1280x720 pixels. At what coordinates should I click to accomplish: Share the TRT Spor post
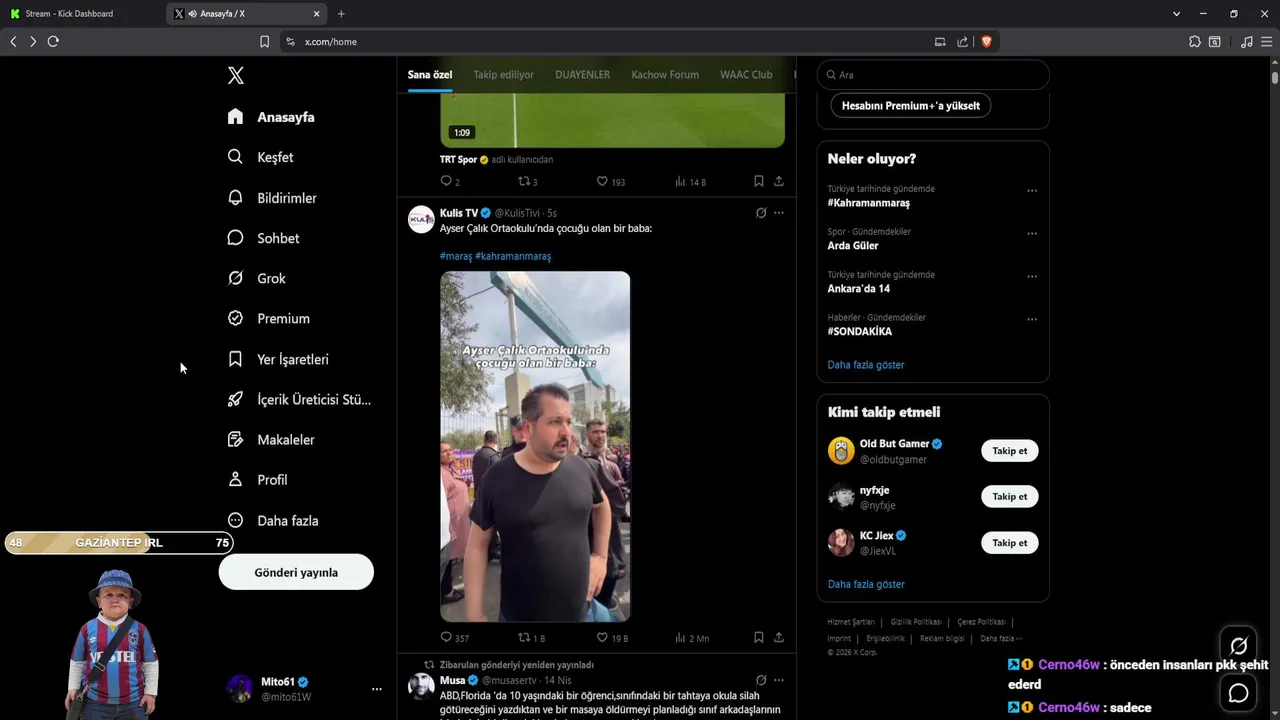pos(779,182)
